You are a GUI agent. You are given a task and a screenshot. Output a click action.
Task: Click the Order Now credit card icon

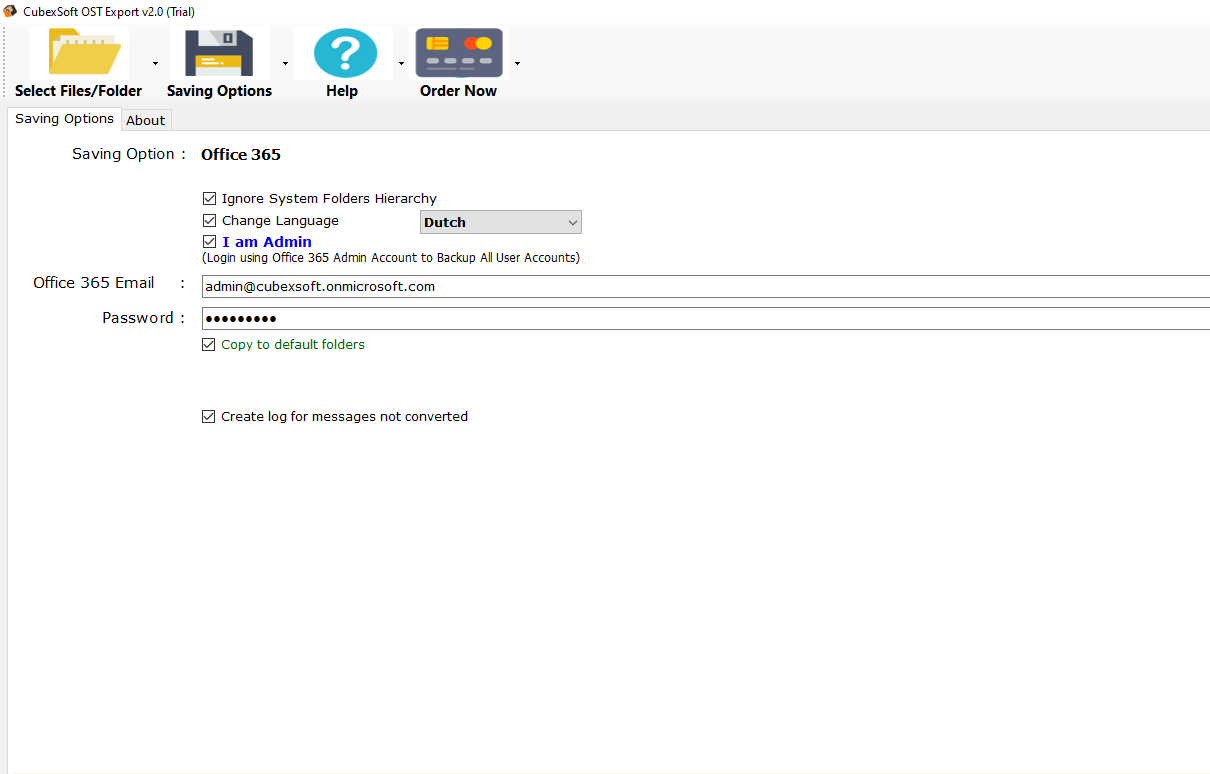click(459, 53)
